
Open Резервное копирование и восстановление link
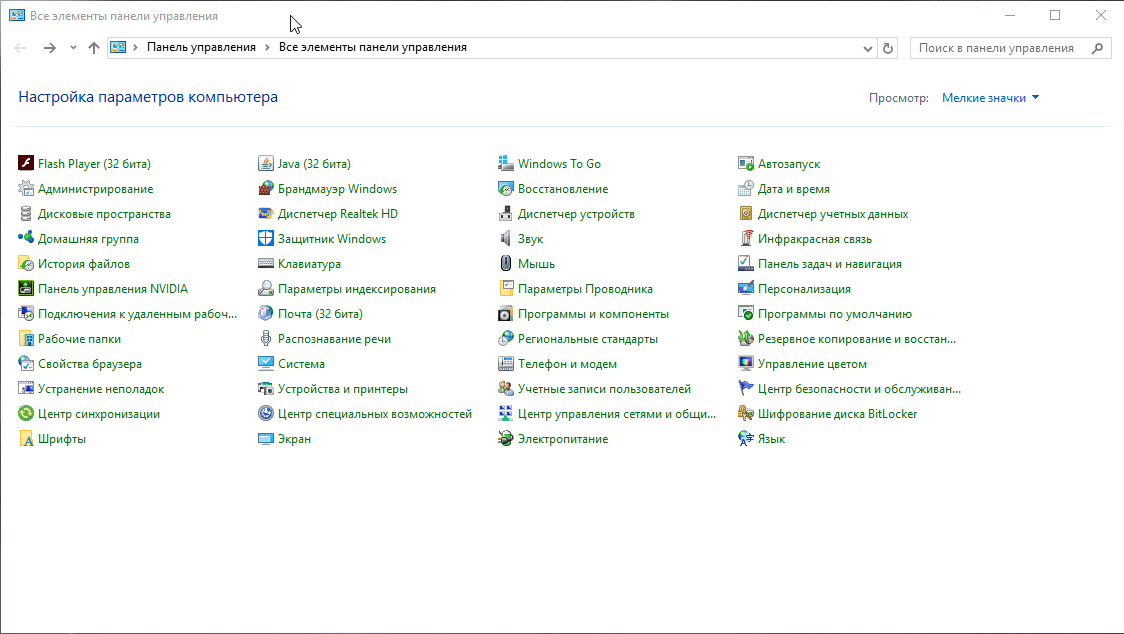click(x=857, y=339)
